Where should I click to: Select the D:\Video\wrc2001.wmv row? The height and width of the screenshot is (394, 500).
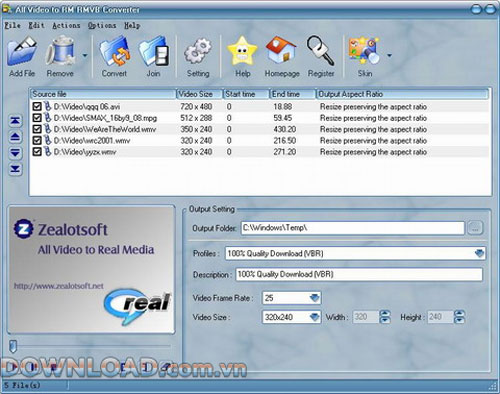click(x=260, y=141)
